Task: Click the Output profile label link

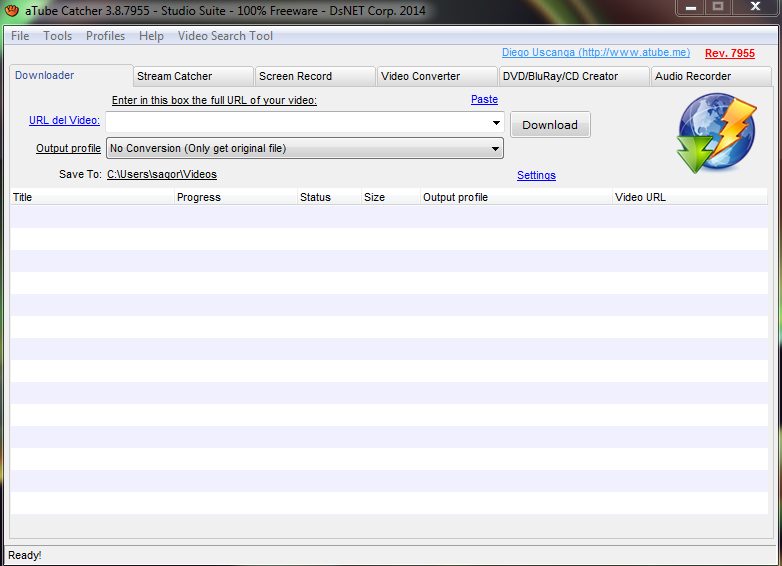Action: [68, 148]
